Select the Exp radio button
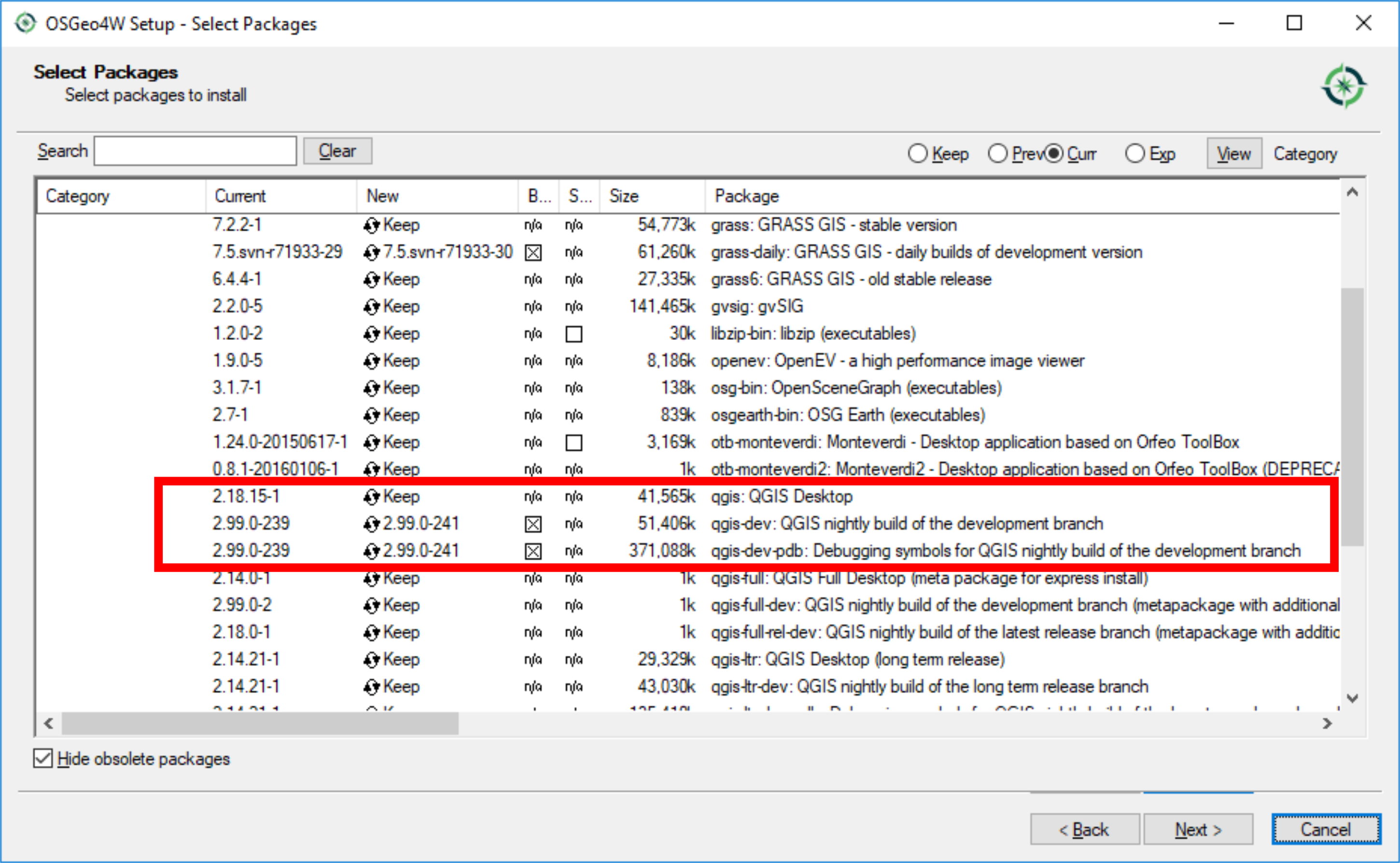This screenshot has width=1400, height=863. 1134,154
